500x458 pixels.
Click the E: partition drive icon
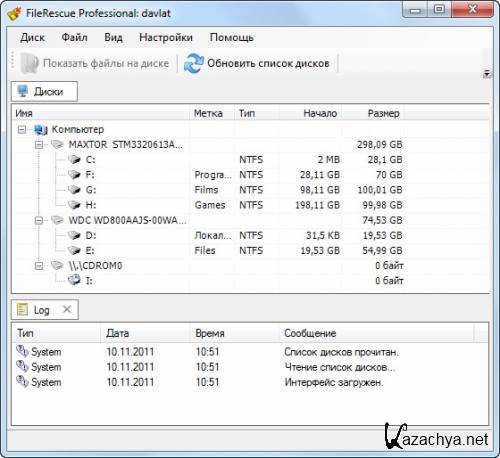[x=74, y=250]
